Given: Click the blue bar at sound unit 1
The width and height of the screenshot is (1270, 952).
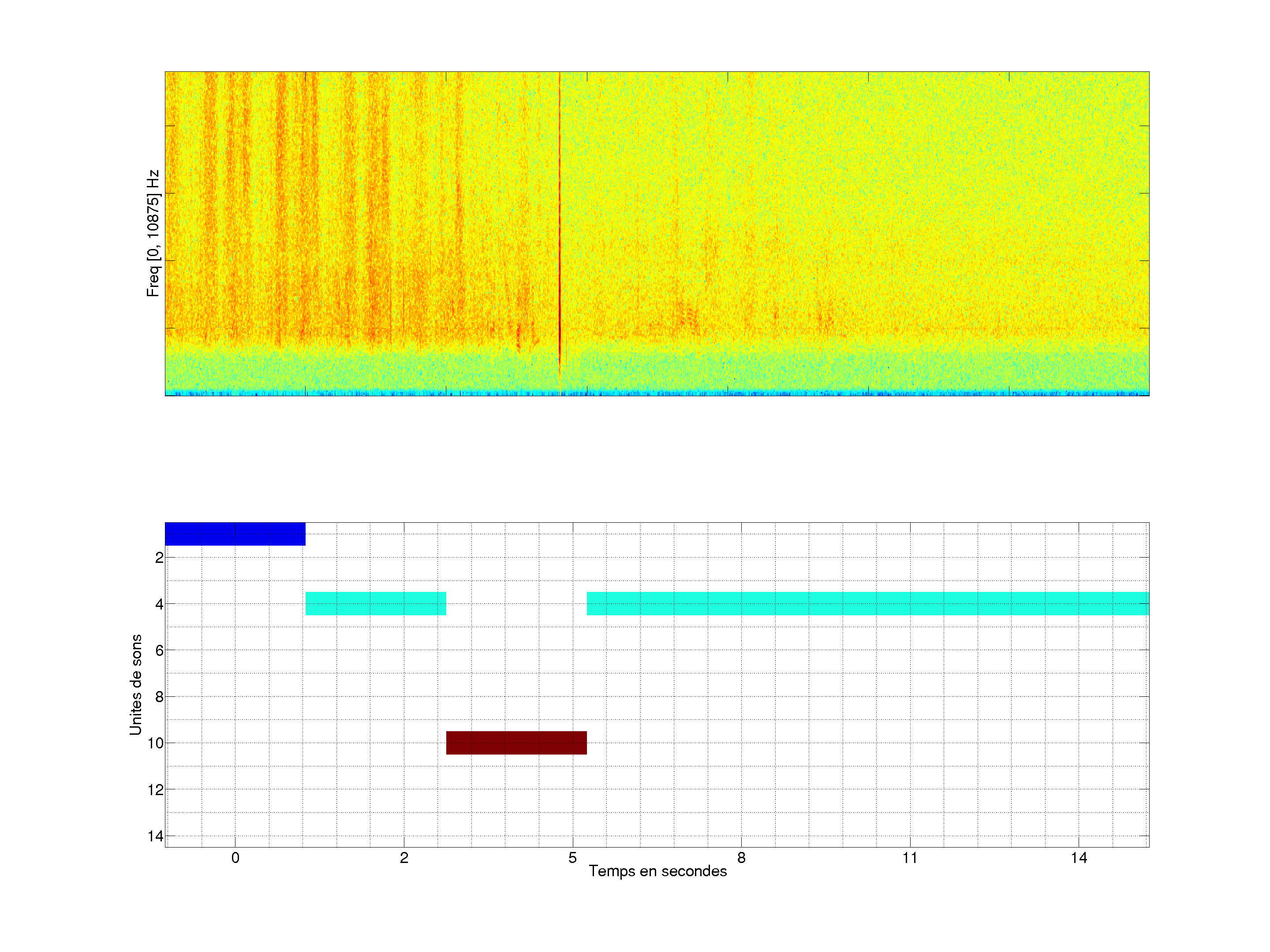Looking at the screenshot, I should [235, 534].
